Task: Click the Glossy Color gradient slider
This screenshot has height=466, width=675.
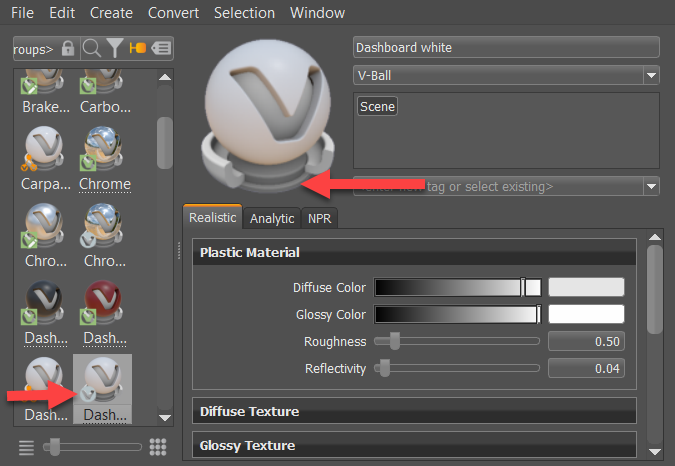Action: point(458,315)
